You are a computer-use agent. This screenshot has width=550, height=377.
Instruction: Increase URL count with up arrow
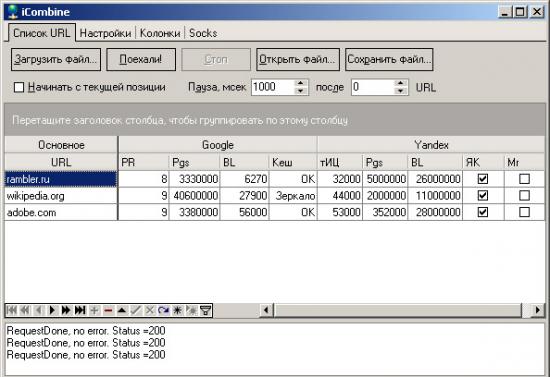point(400,83)
